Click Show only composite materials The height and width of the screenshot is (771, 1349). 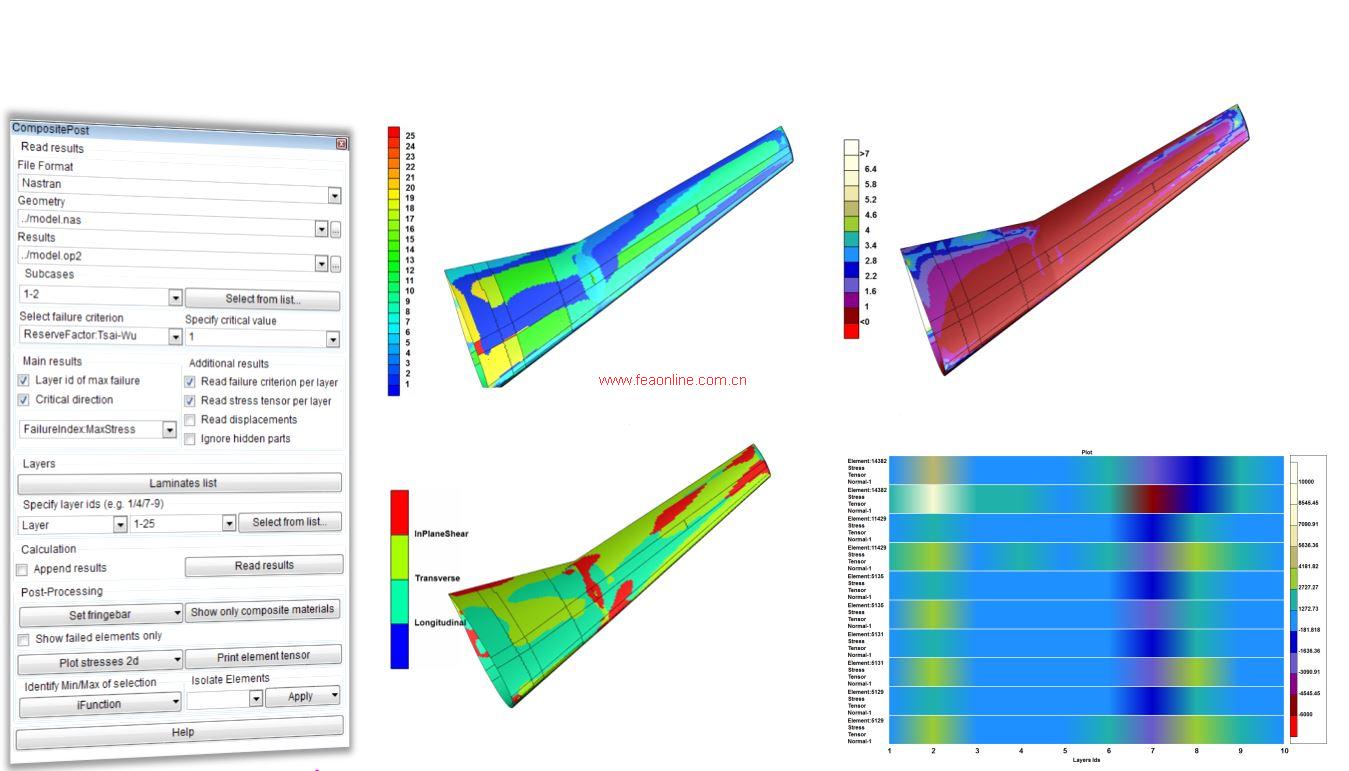(x=263, y=610)
